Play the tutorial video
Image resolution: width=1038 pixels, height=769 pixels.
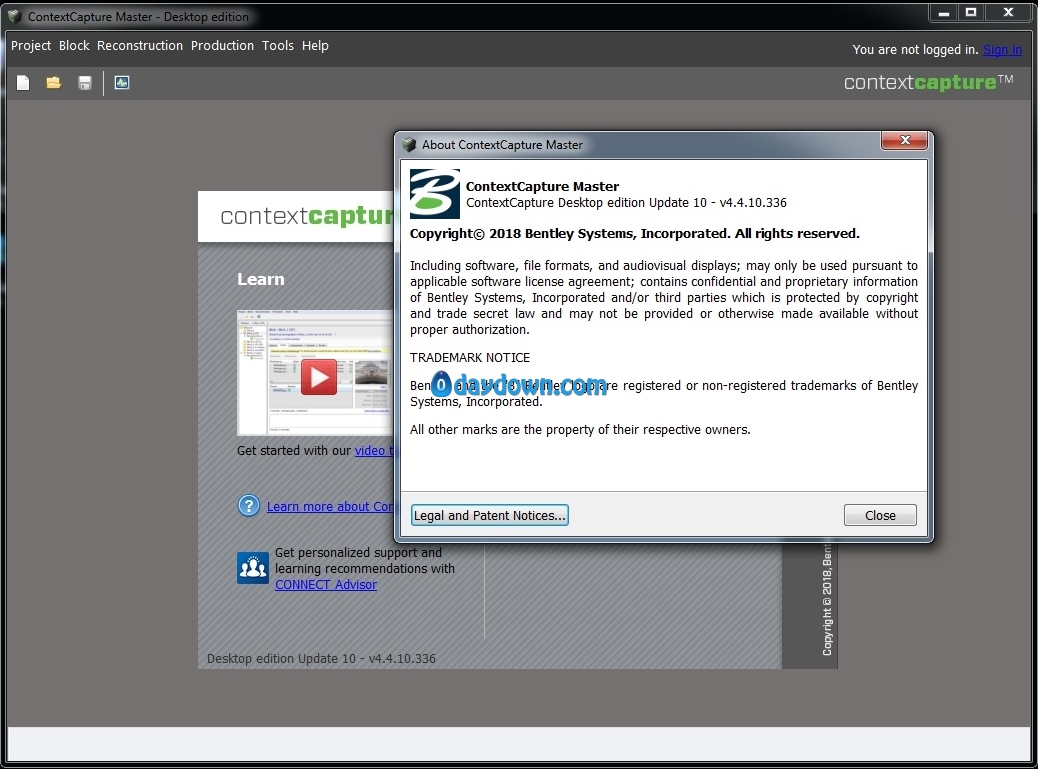point(319,377)
